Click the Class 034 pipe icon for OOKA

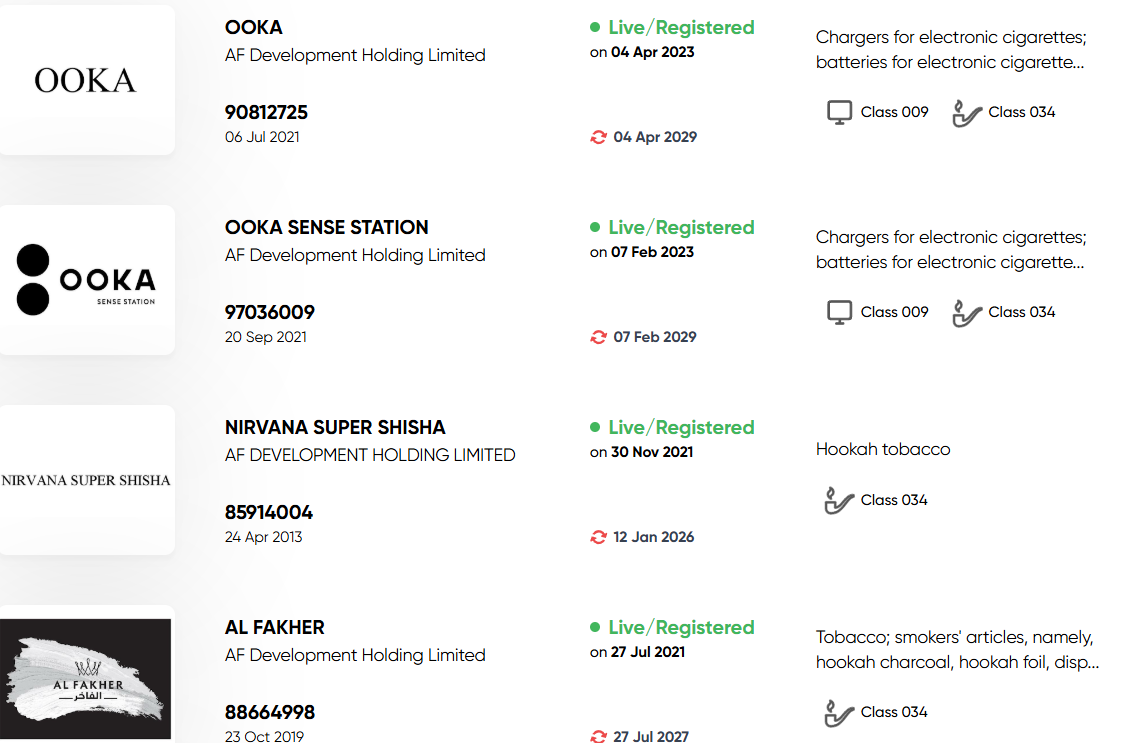(967, 113)
